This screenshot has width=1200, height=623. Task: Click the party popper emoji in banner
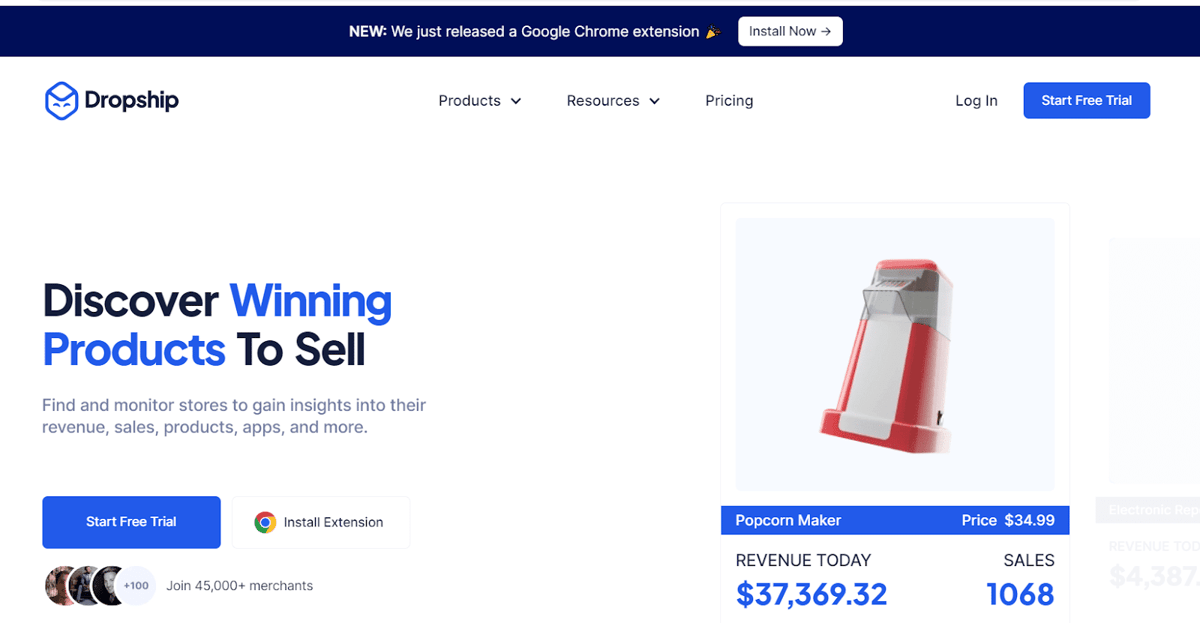click(x=713, y=31)
